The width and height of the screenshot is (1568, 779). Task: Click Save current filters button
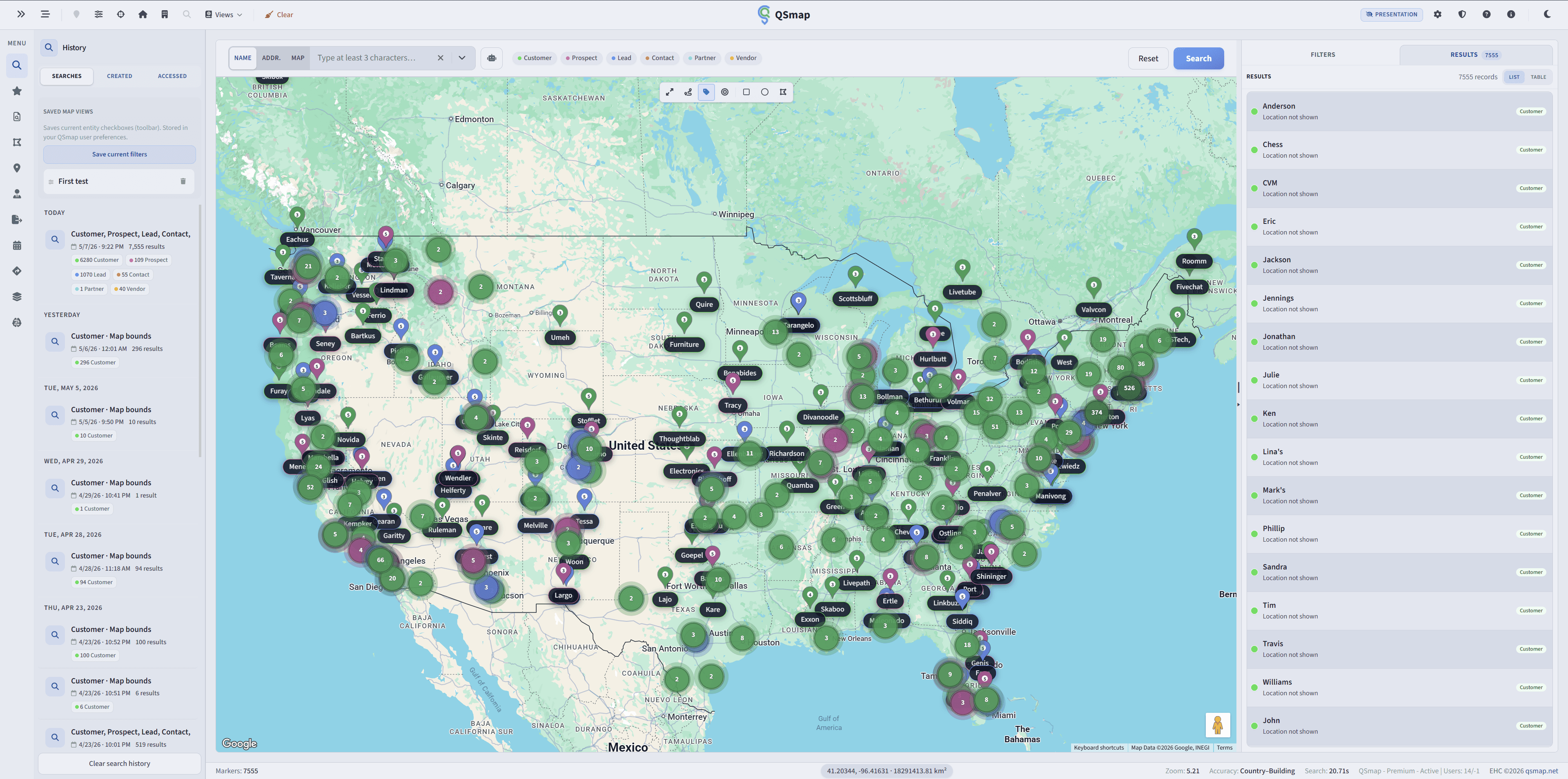click(x=119, y=154)
